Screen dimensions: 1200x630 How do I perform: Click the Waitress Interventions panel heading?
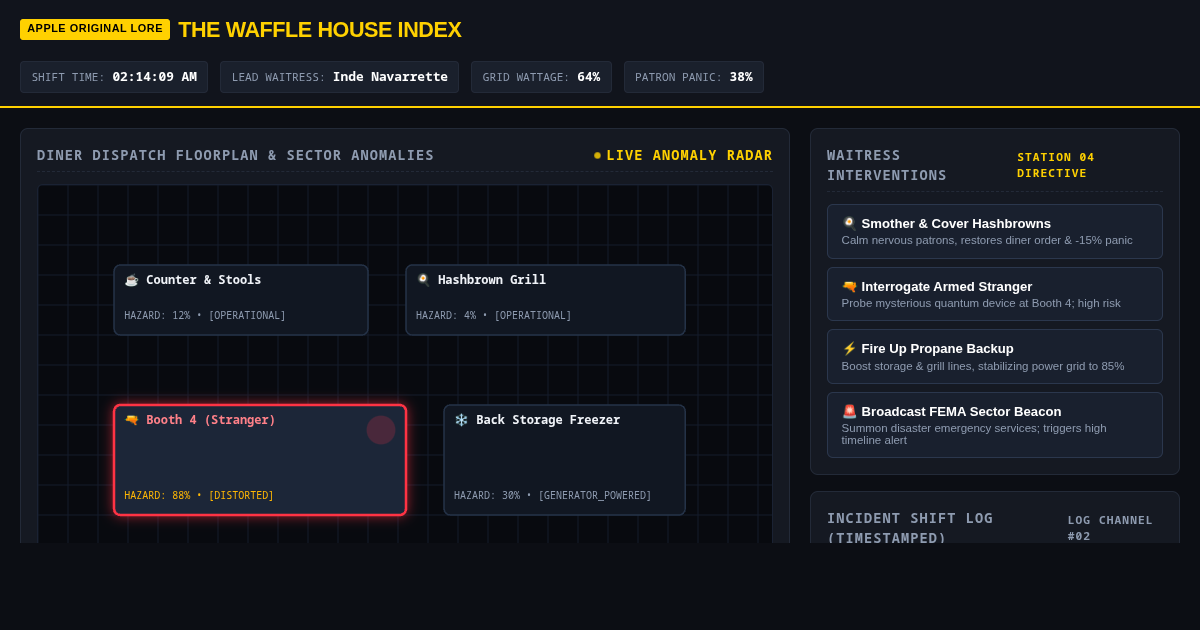click(887, 165)
